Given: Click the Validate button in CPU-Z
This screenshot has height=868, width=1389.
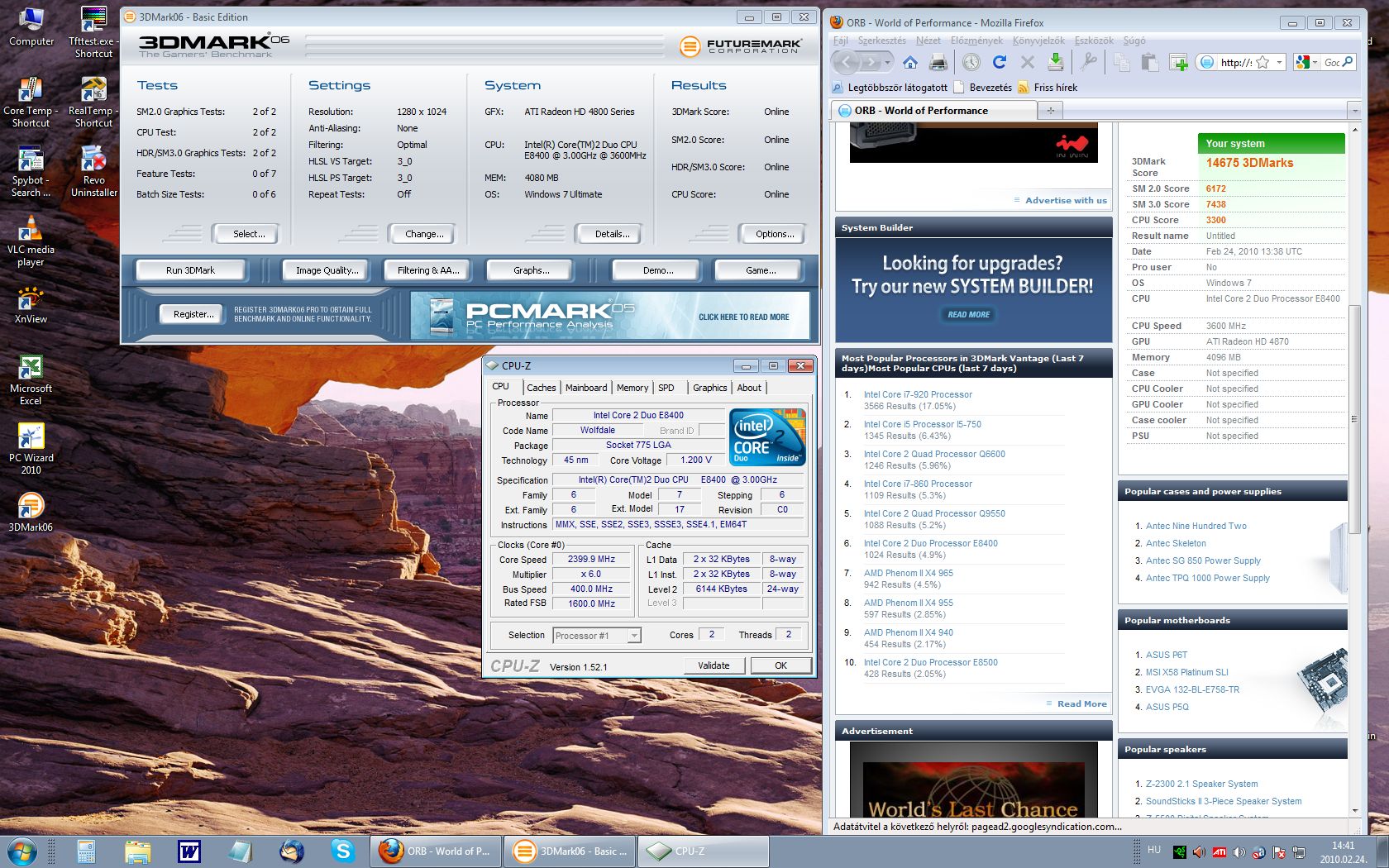Looking at the screenshot, I should (x=714, y=665).
